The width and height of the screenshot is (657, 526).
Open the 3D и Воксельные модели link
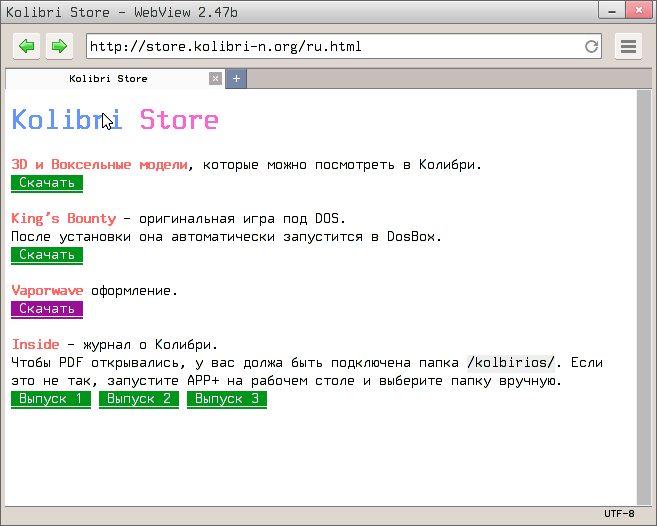tap(99, 164)
